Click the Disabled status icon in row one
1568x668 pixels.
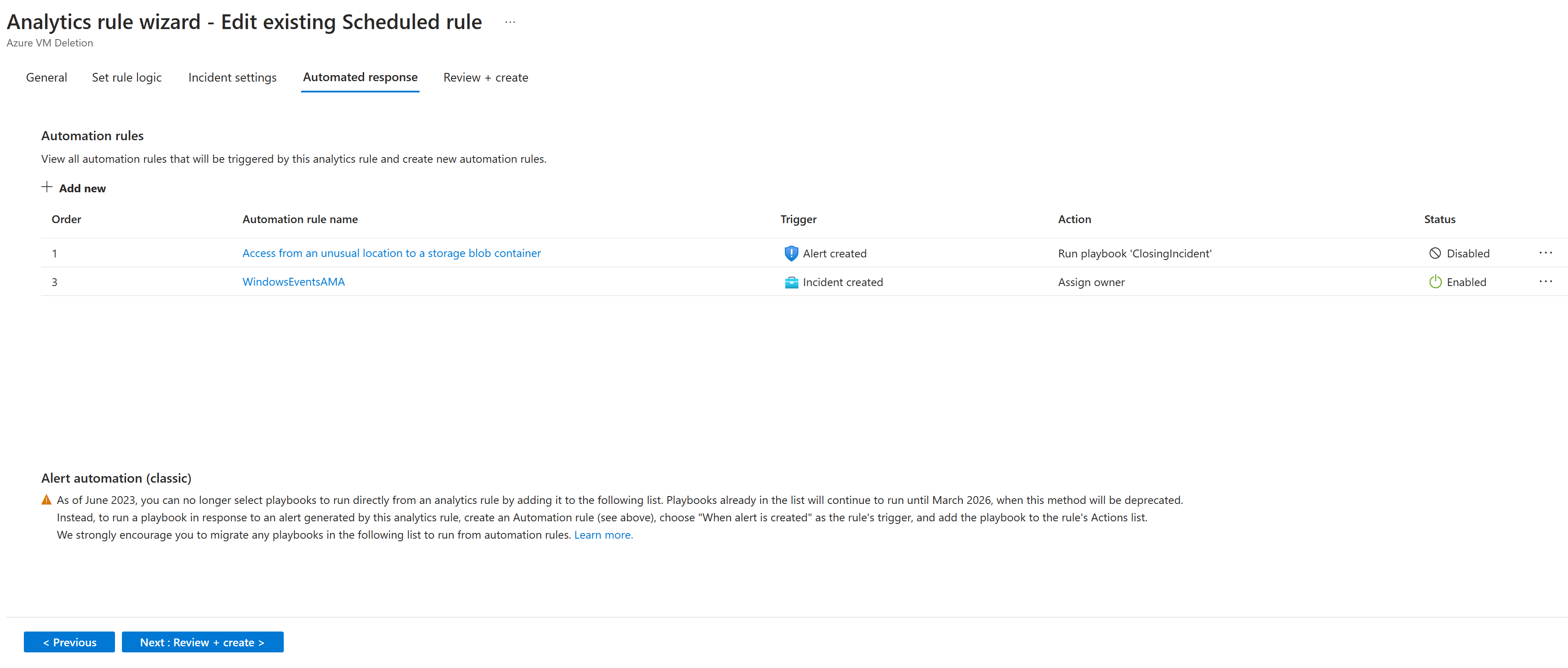pos(1435,253)
